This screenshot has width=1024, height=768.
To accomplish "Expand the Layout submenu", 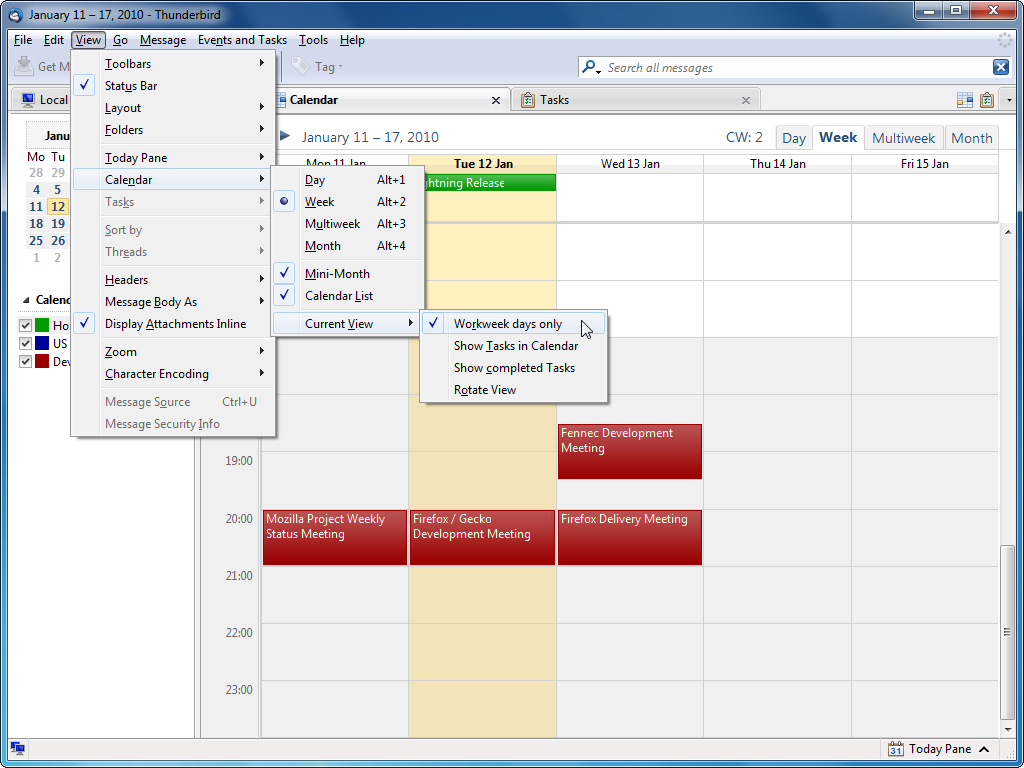I will 174,108.
